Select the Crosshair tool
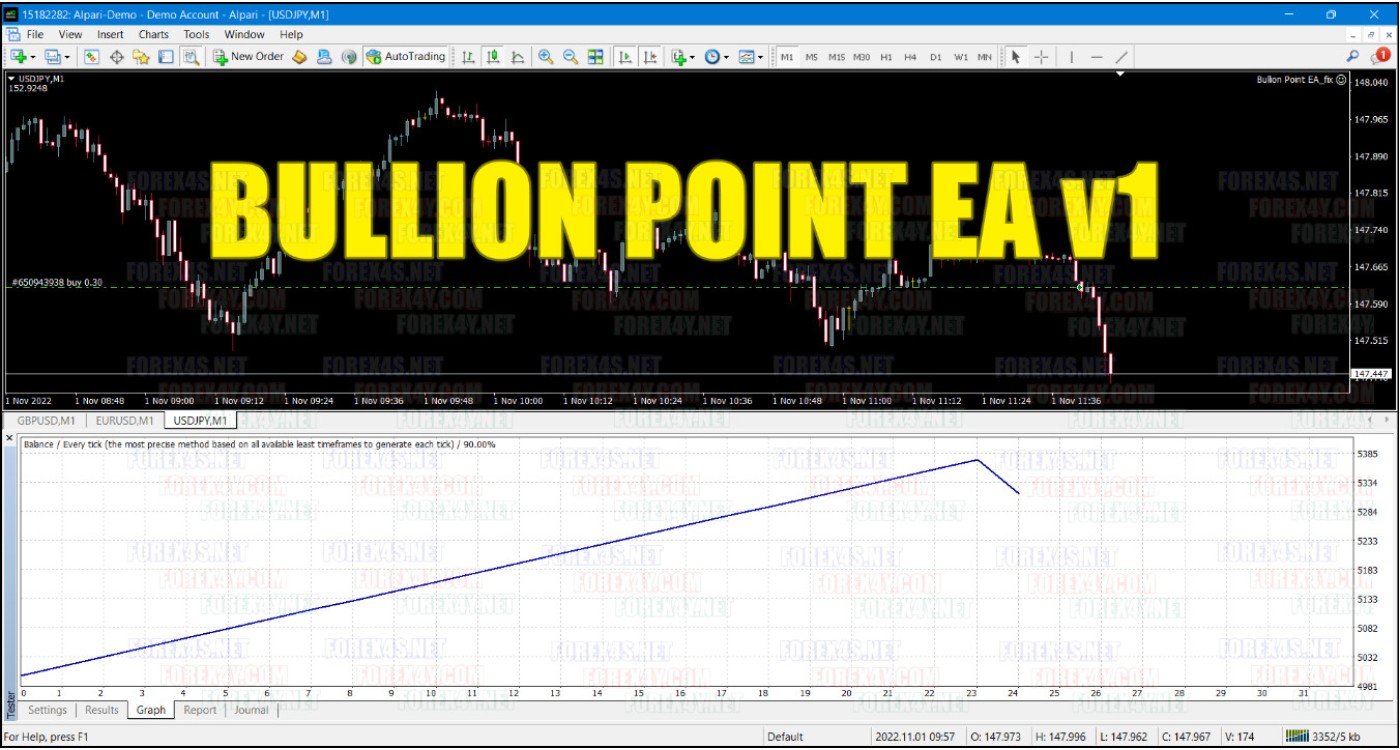 pos(1039,57)
